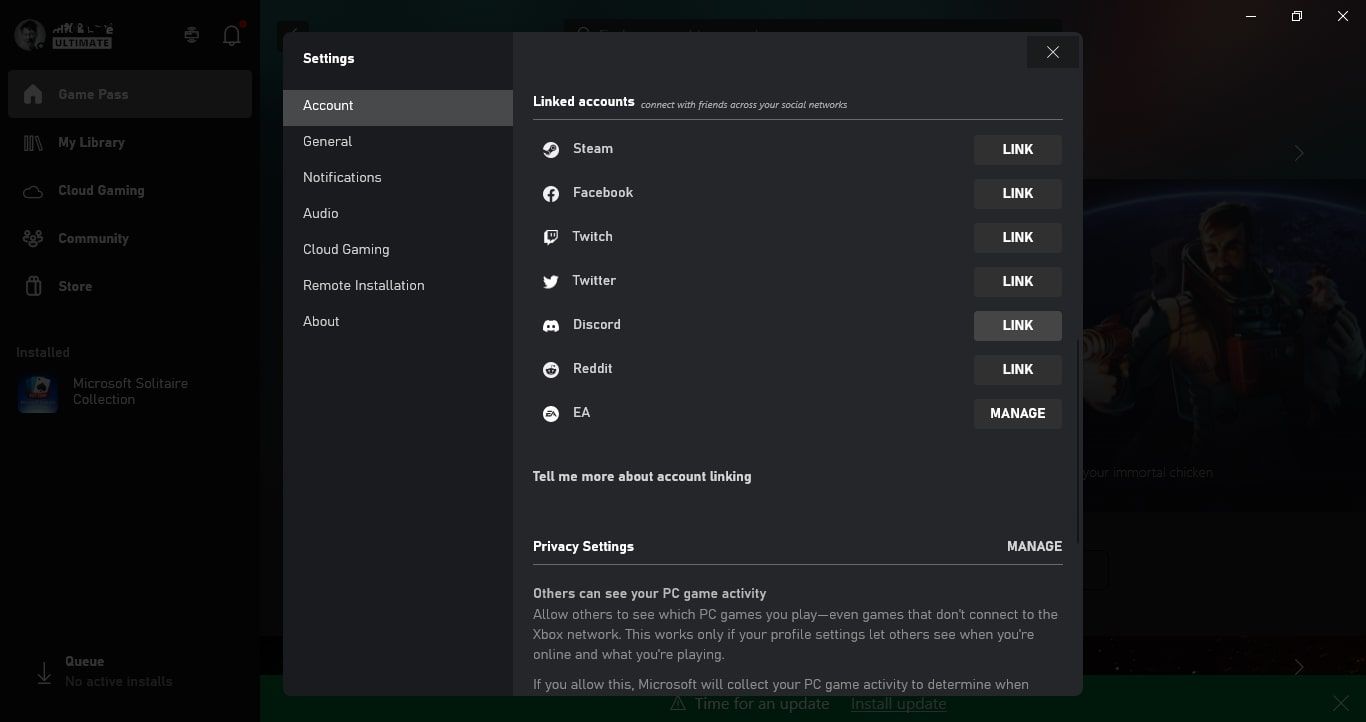Click the 'Linked accounts' heading
Screen dimensions: 1366x722
[x=584, y=102]
